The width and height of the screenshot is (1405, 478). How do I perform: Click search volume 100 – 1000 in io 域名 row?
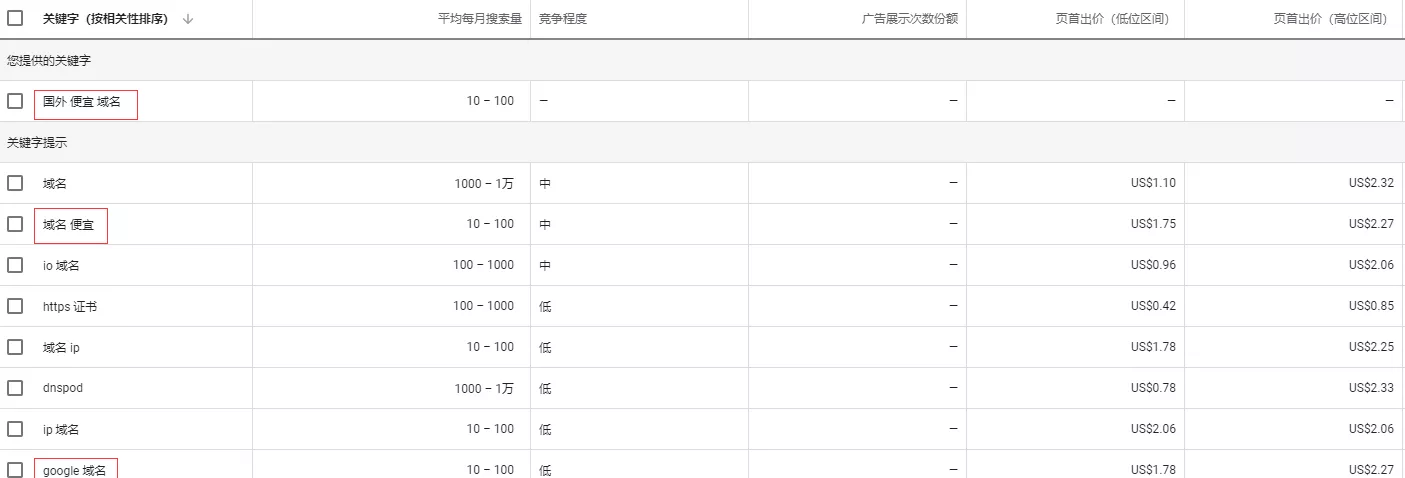[483, 265]
